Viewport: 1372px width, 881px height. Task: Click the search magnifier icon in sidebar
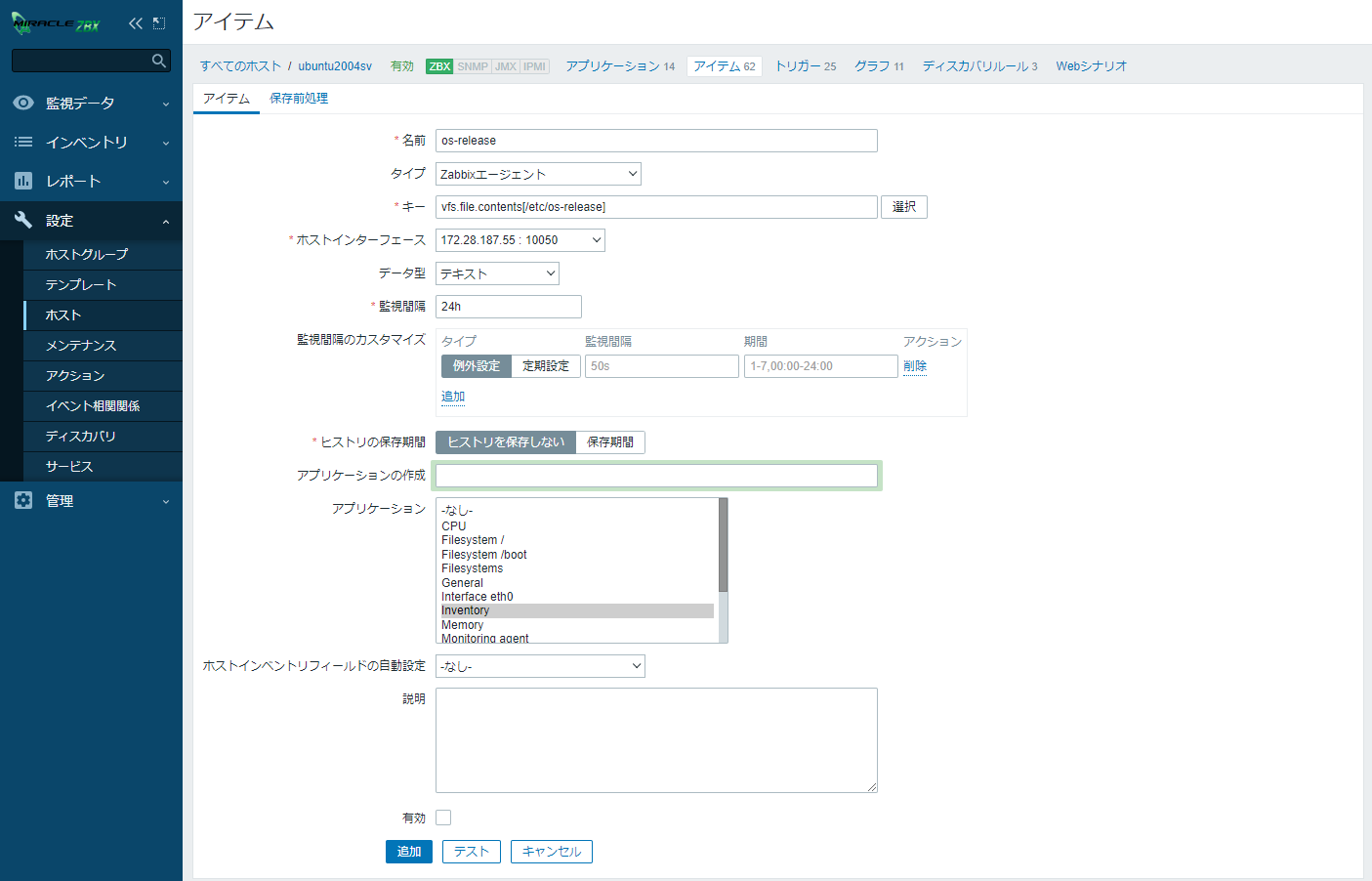[158, 61]
